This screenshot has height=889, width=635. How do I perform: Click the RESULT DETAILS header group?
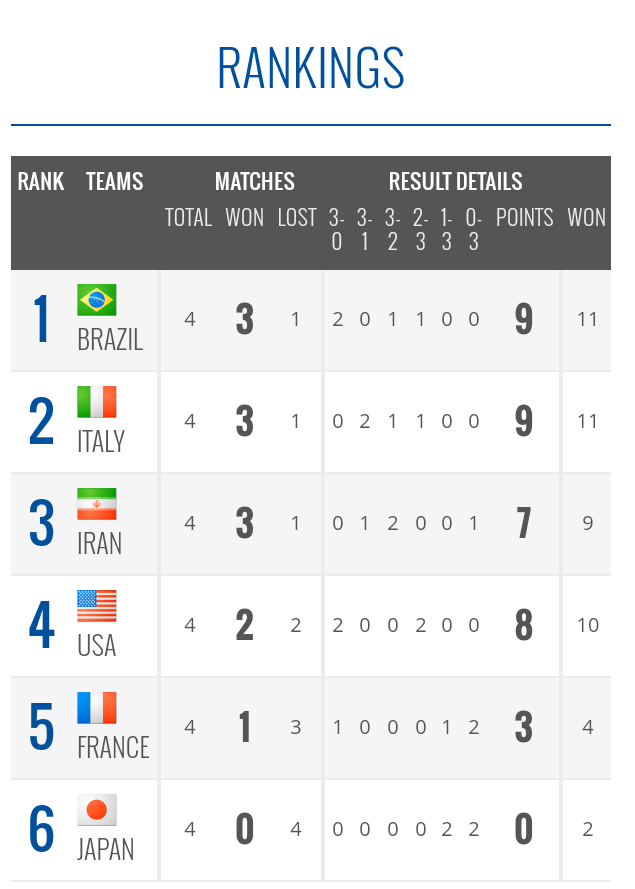pos(456,182)
